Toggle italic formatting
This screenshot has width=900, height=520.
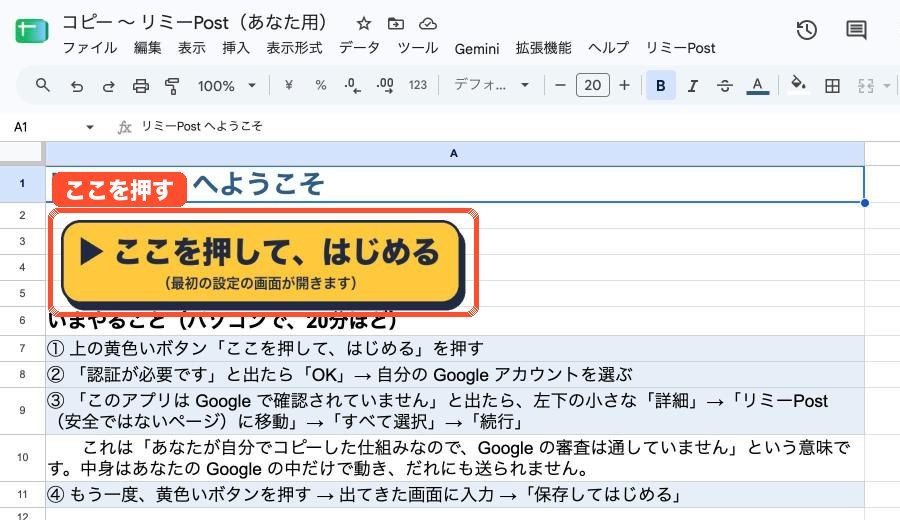click(x=693, y=86)
